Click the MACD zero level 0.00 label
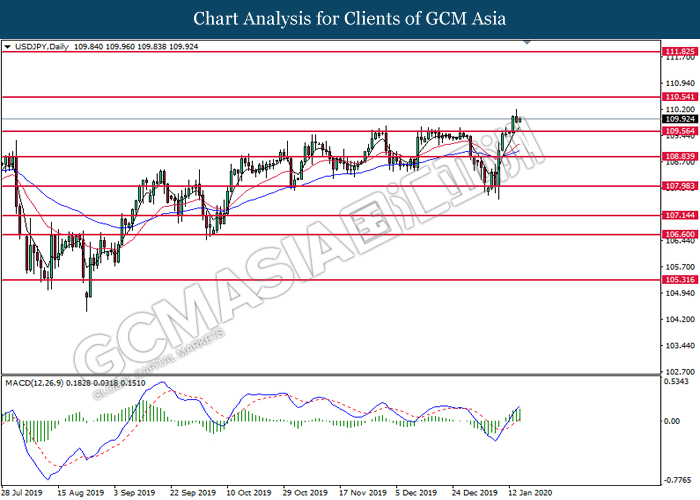Viewport: 700px width, 500px height. coord(672,421)
